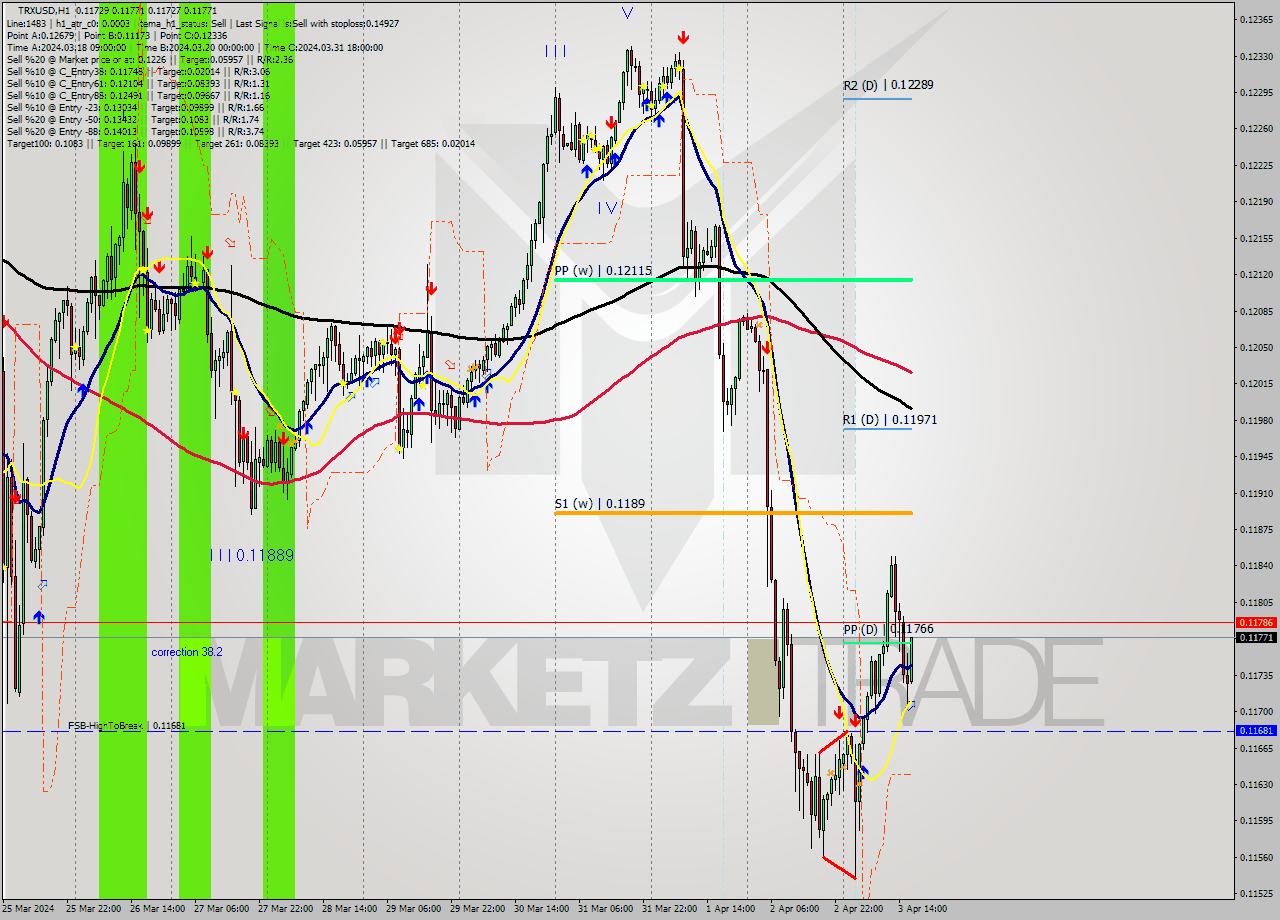Click the orange weekly S1 support line
This screenshot has width=1280, height=920.
[732, 513]
